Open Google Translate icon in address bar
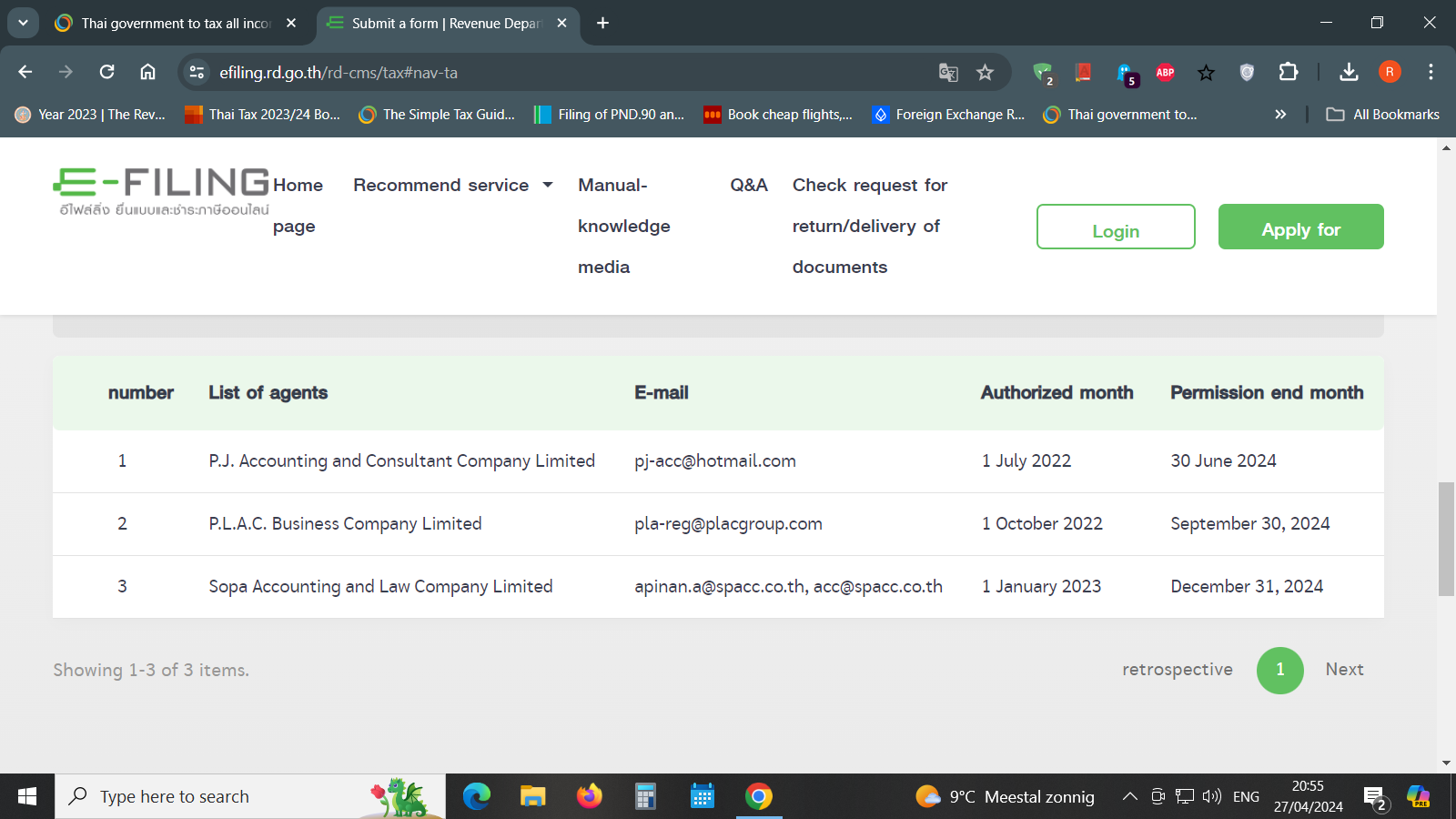 [948, 72]
